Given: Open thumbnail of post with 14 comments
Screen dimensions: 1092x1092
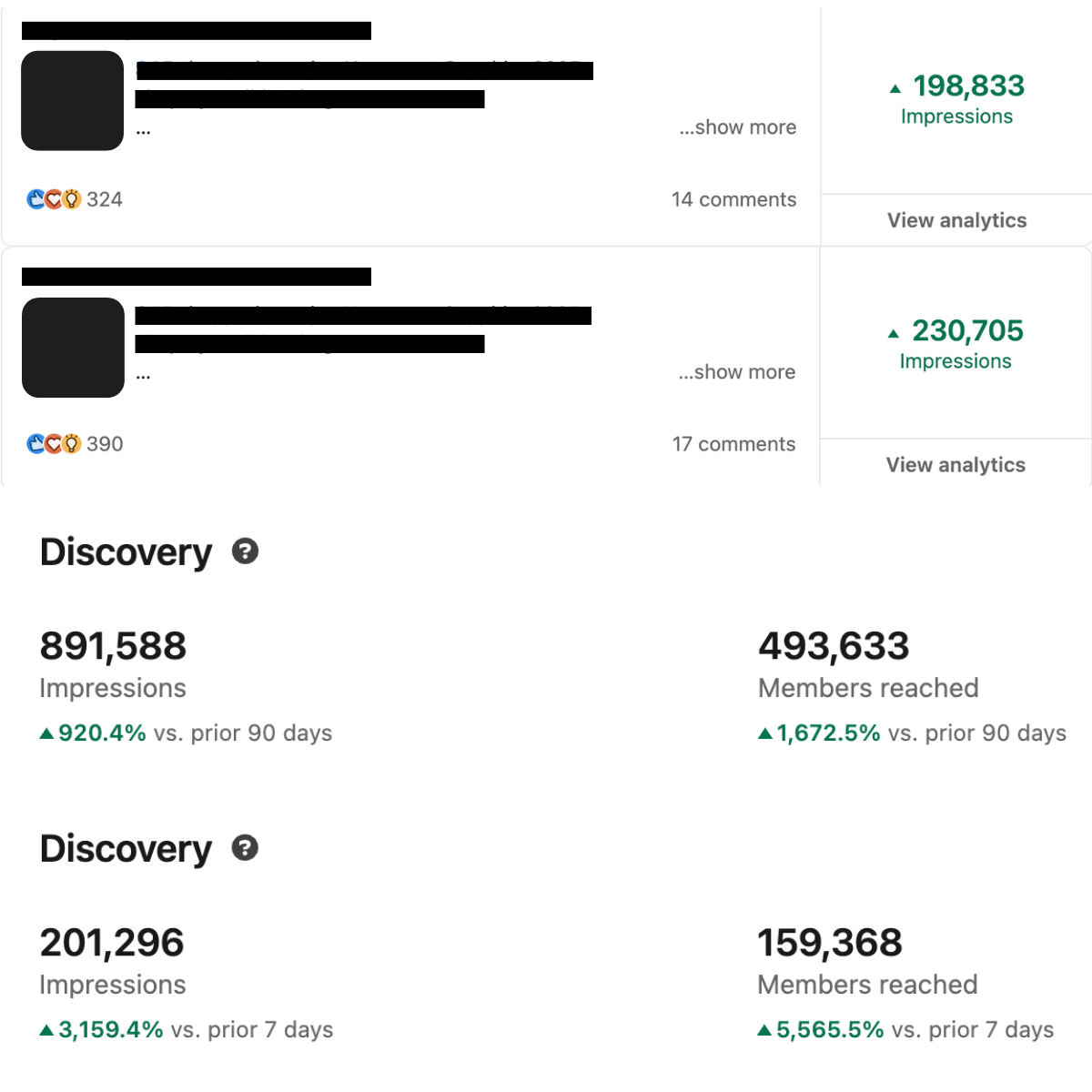Looking at the screenshot, I should 73,100.
